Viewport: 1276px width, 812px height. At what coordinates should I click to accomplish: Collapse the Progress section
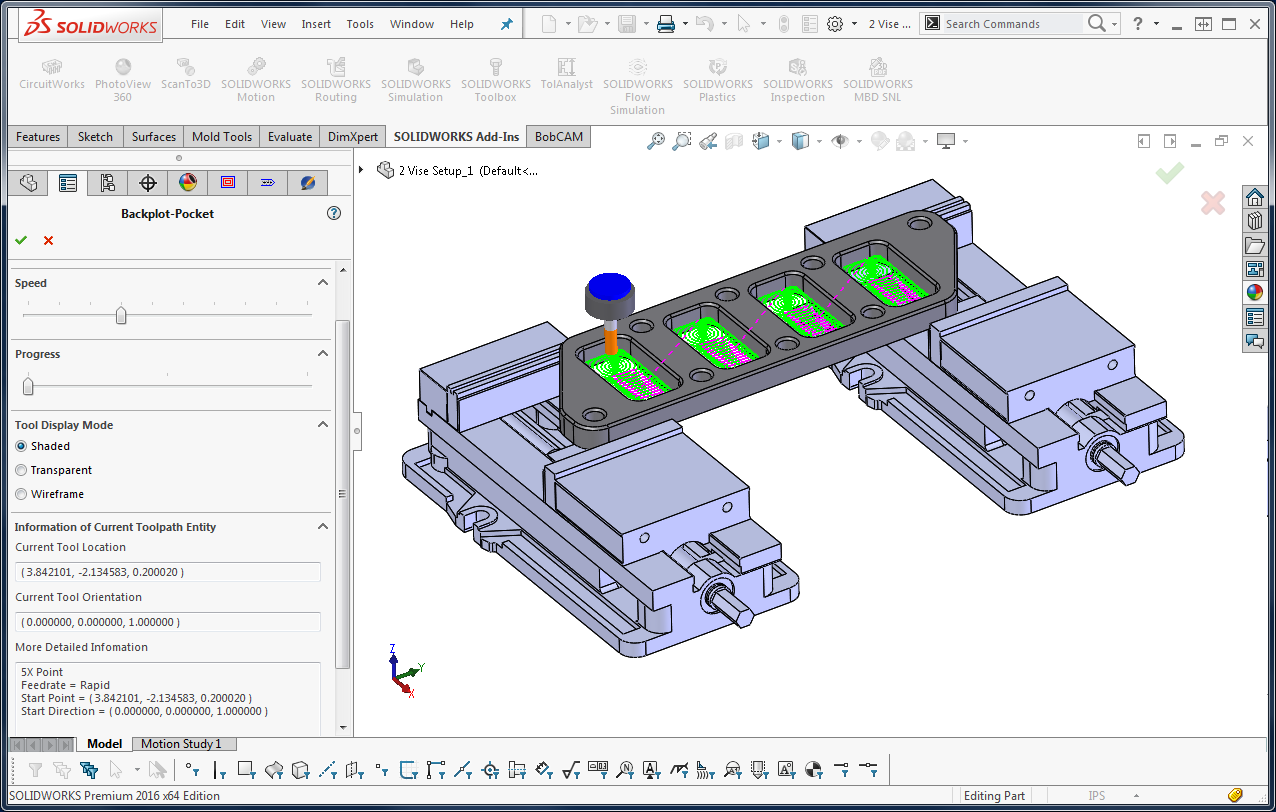coord(323,354)
